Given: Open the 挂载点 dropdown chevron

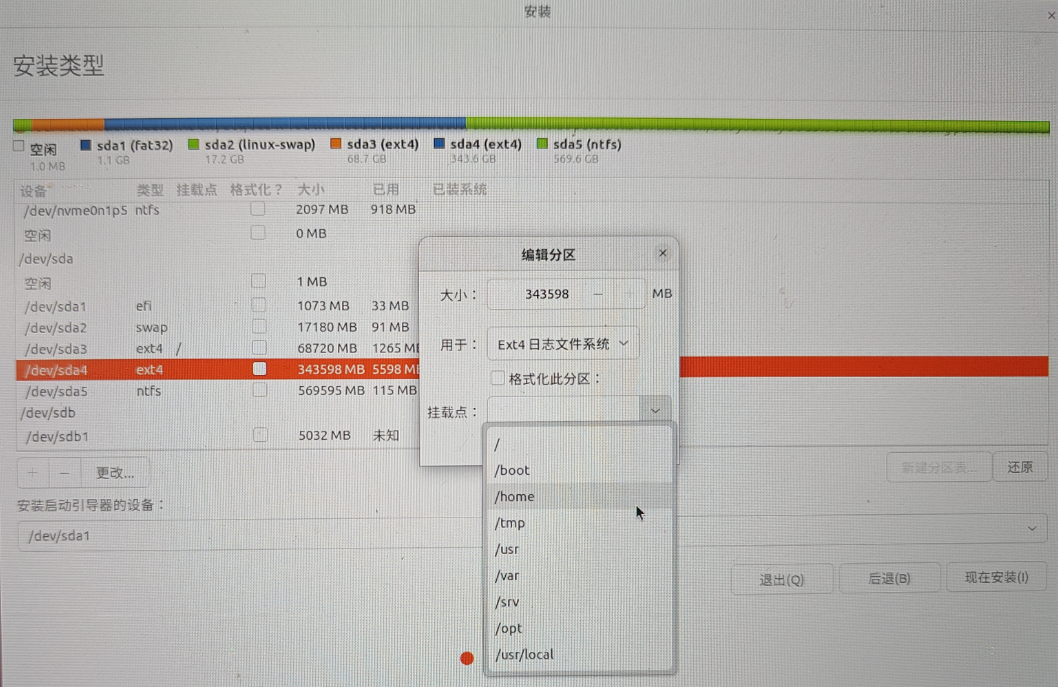Looking at the screenshot, I should tap(655, 409).
